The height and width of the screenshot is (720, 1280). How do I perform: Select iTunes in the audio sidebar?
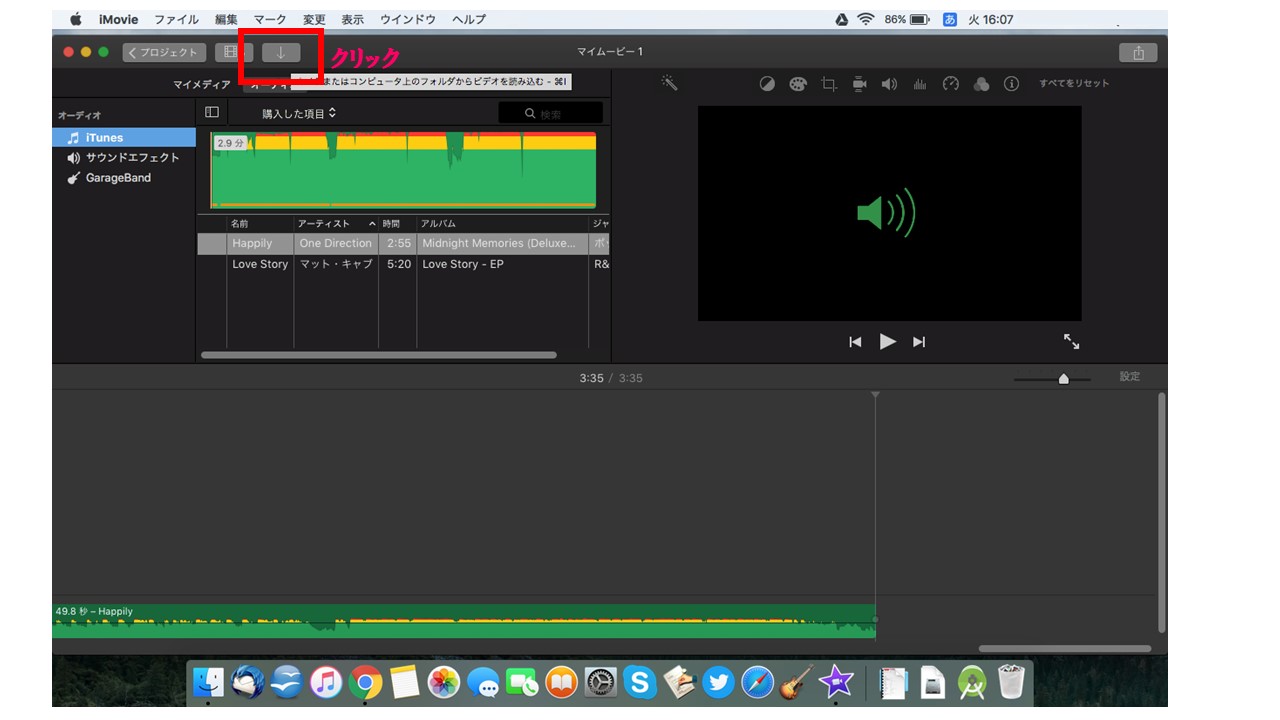pos(124,138)
